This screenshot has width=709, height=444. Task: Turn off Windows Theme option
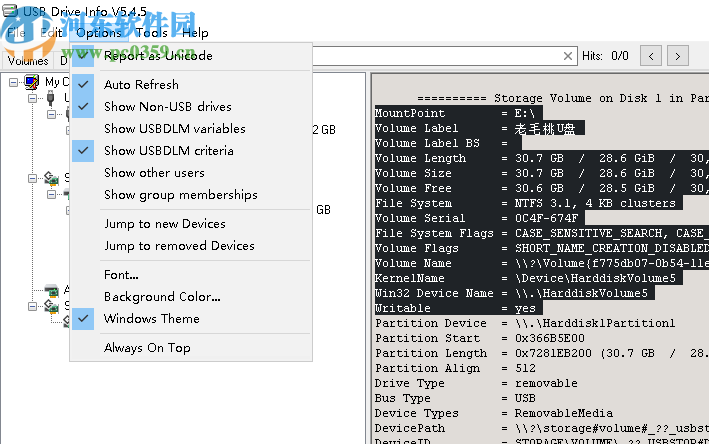tap(192, 319)
